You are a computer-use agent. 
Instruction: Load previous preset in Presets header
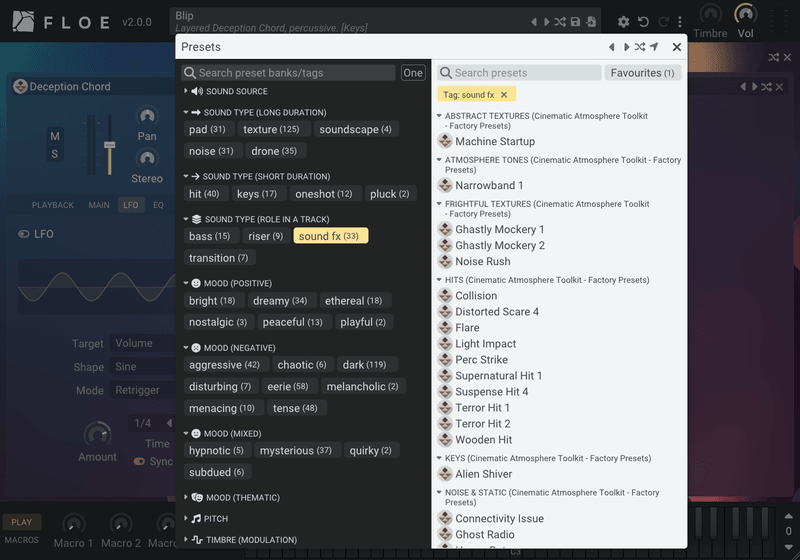tap(612, 47)
